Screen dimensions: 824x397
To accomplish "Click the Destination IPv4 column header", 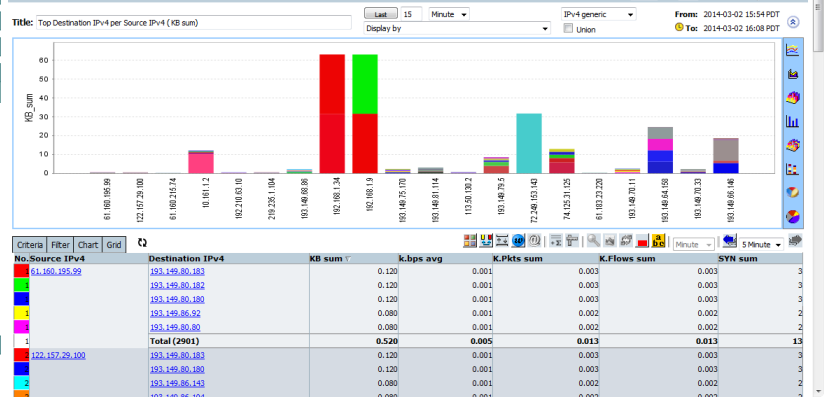I will coord(229,259).
